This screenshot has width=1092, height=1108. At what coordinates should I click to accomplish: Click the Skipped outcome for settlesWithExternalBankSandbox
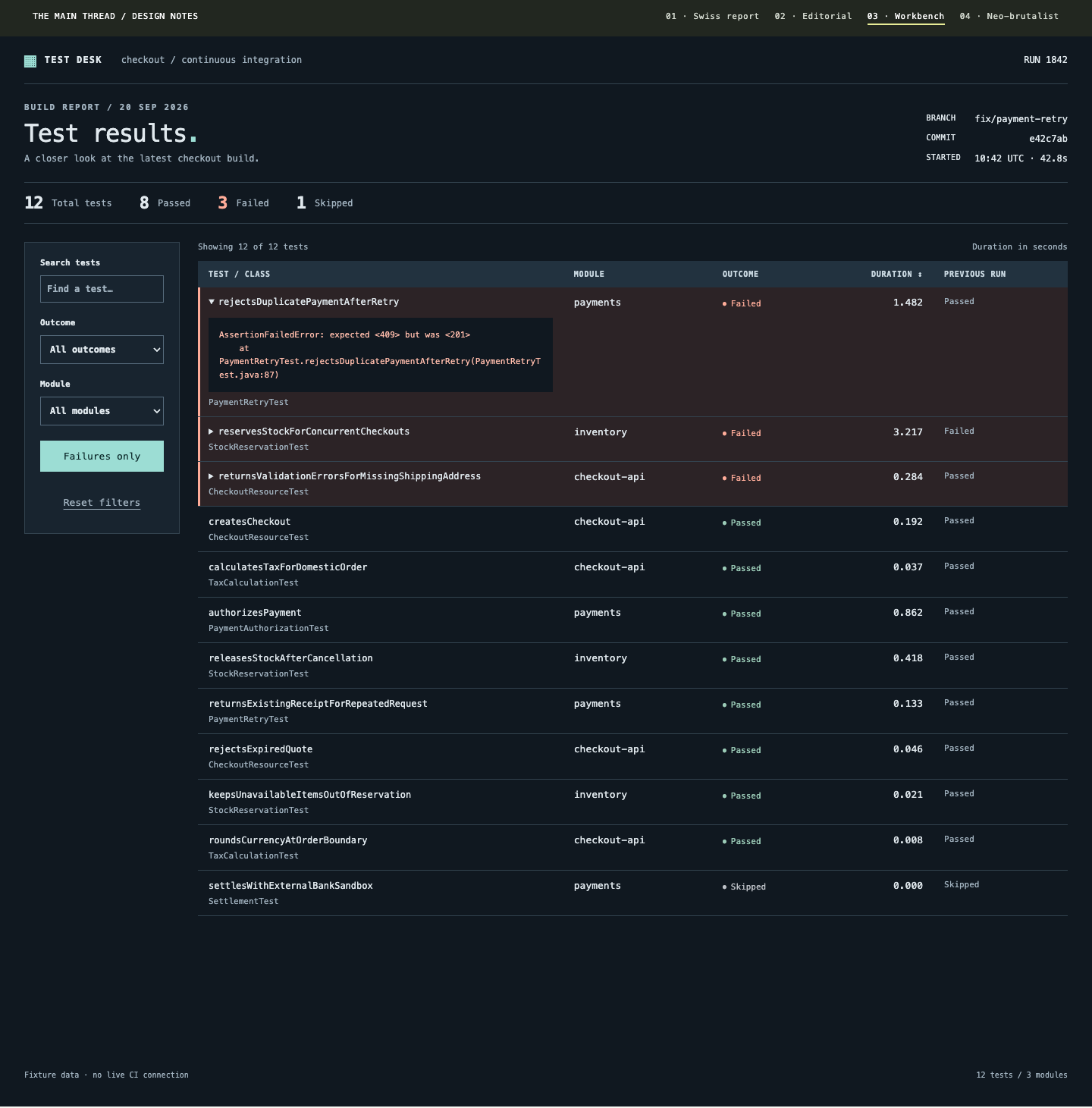(744, 887)
